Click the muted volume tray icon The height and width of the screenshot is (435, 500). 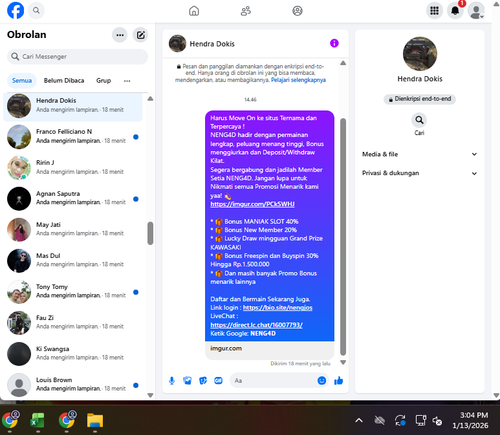437,421
